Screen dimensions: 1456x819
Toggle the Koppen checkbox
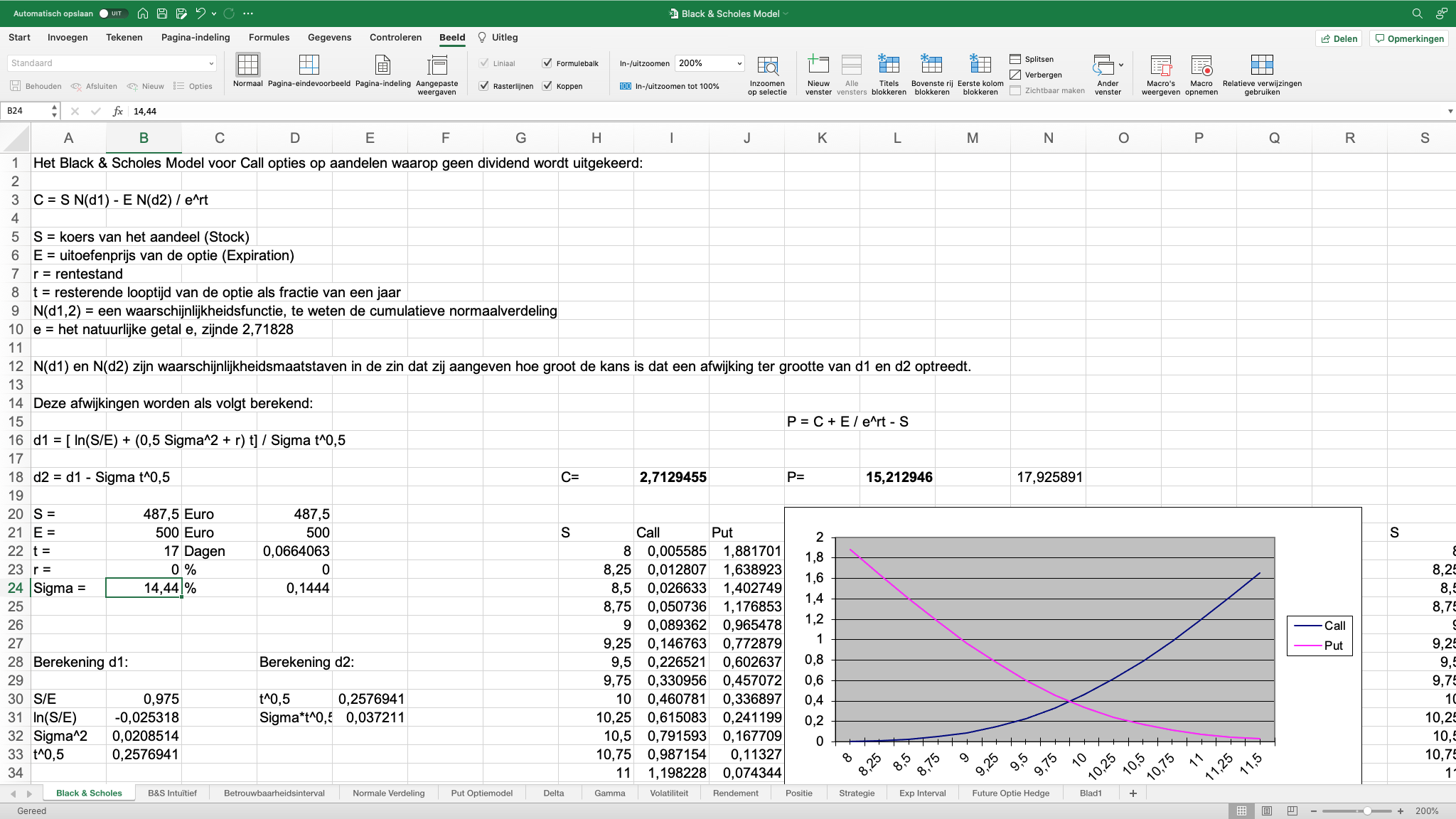(x=547, y=86)
